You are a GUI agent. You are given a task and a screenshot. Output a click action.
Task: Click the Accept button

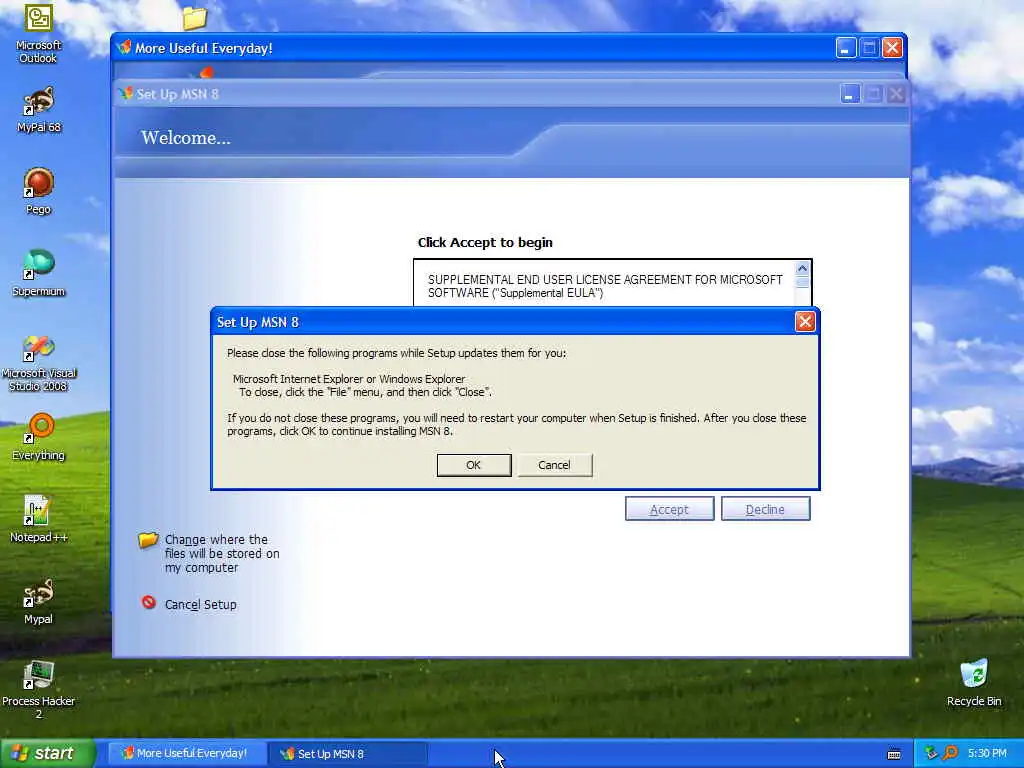tap(669, 509)
